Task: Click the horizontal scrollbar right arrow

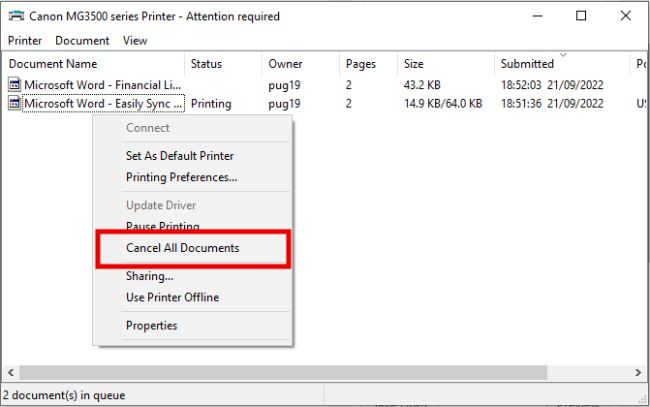Action: click(640, 372)
